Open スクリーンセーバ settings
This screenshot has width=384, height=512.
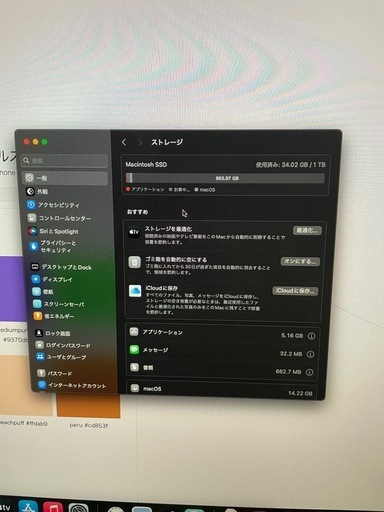click(58, 304)
